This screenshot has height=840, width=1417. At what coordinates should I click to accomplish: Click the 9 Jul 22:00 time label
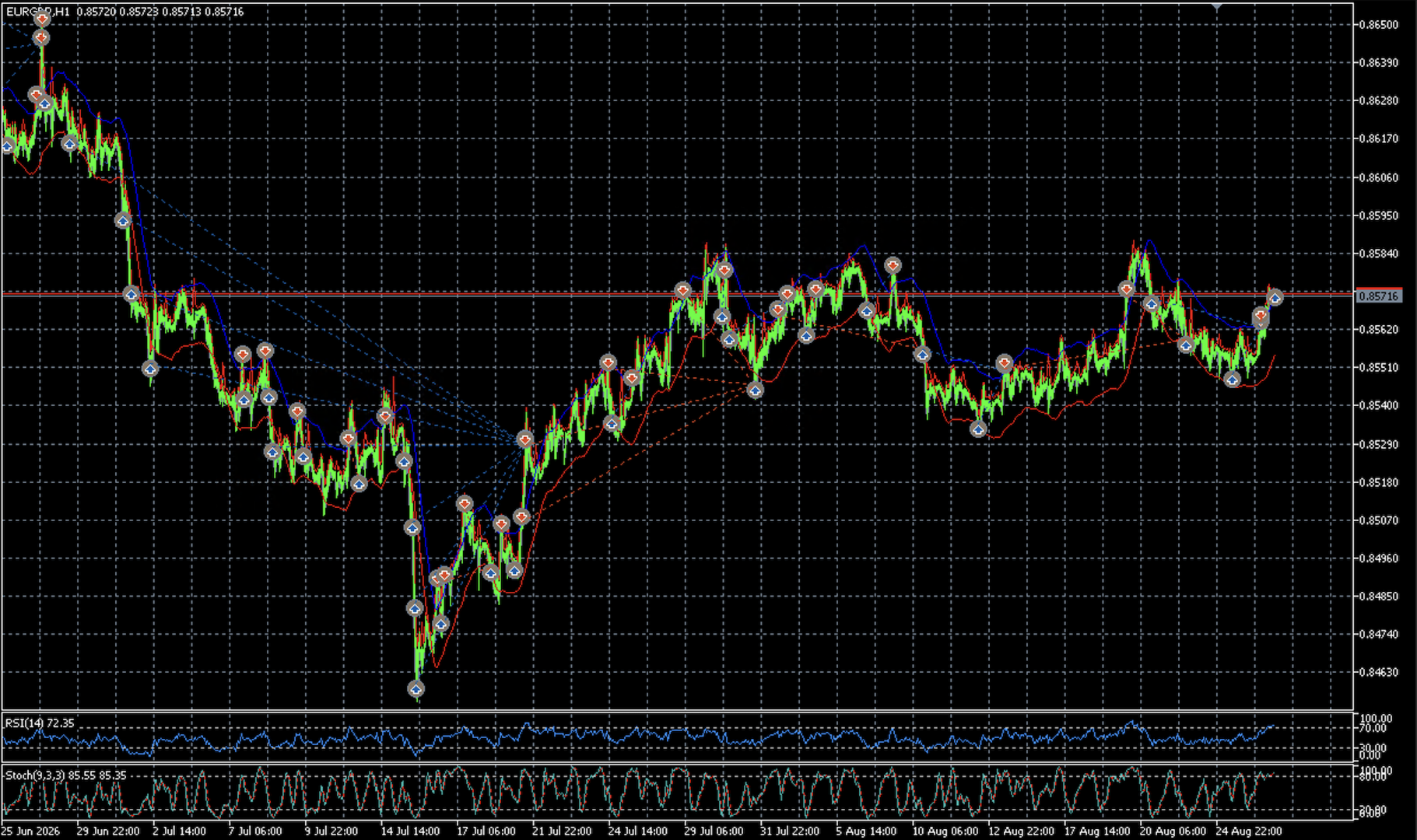coord(331,831)
